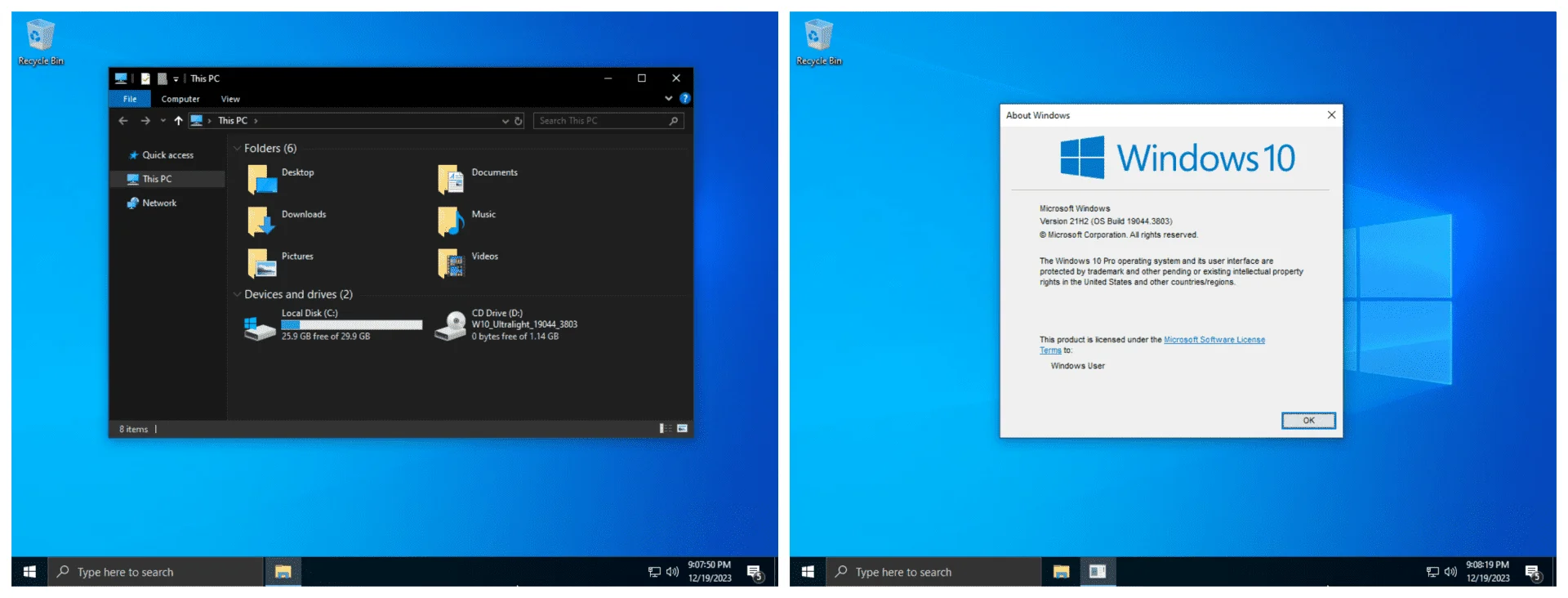Click the network icon next to 9:07:50 PM
1568x598 pixels.
point(654,572)
